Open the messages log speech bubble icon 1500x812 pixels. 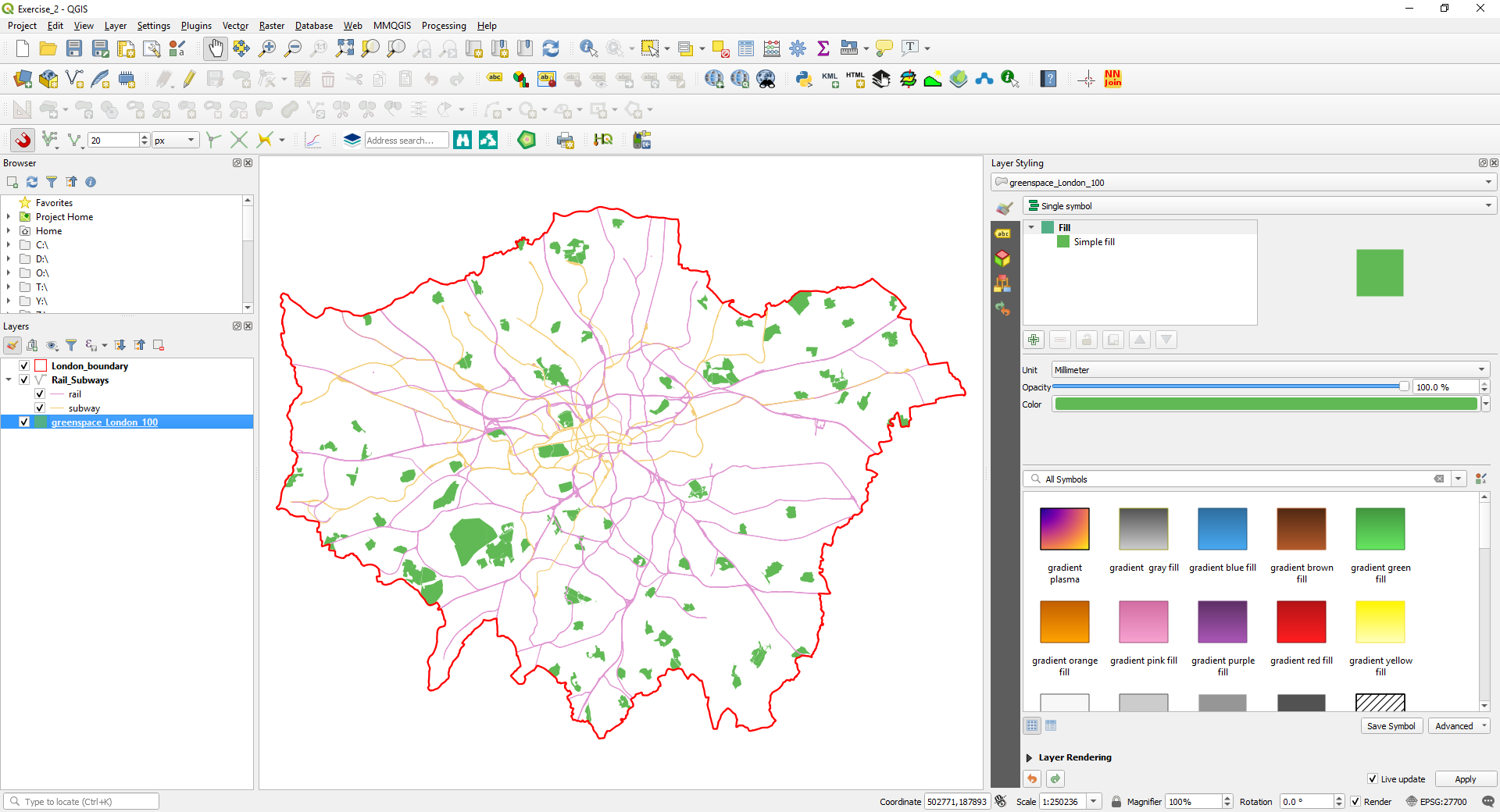click(x=1488, y=802)
